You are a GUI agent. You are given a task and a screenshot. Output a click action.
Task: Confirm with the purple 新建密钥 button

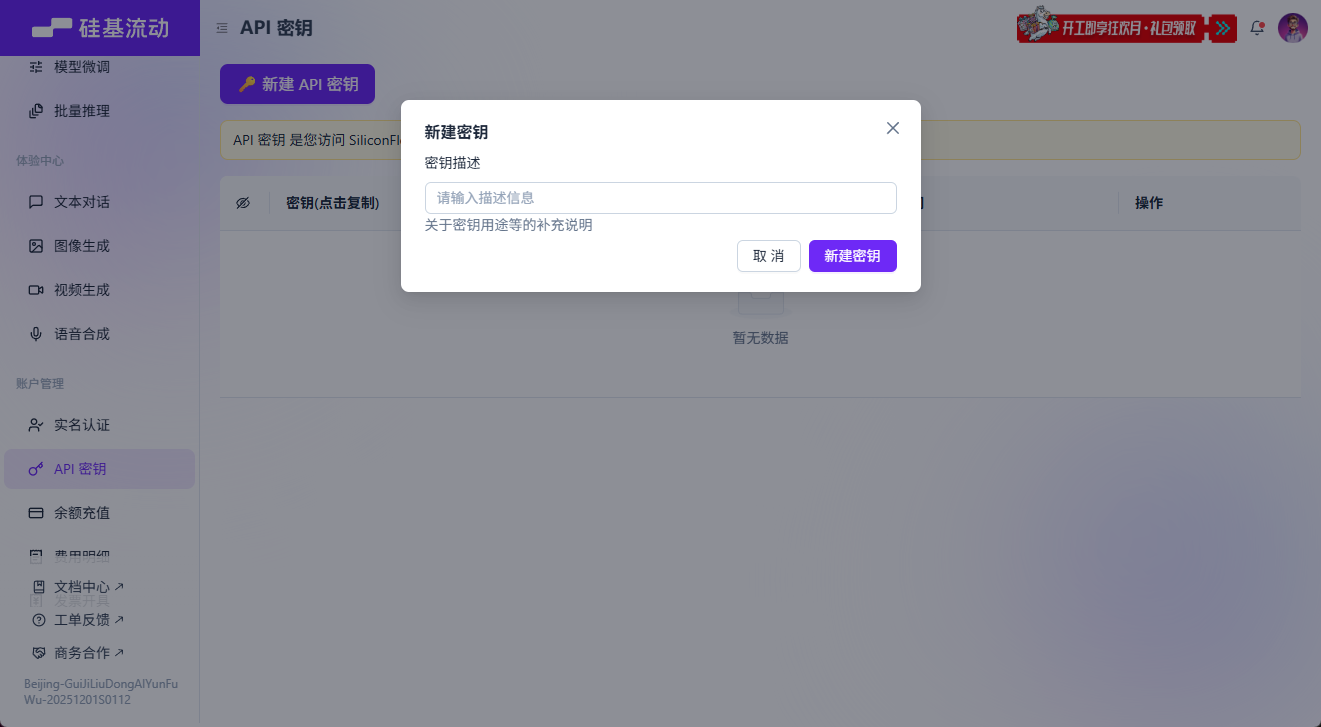point(852,256)
